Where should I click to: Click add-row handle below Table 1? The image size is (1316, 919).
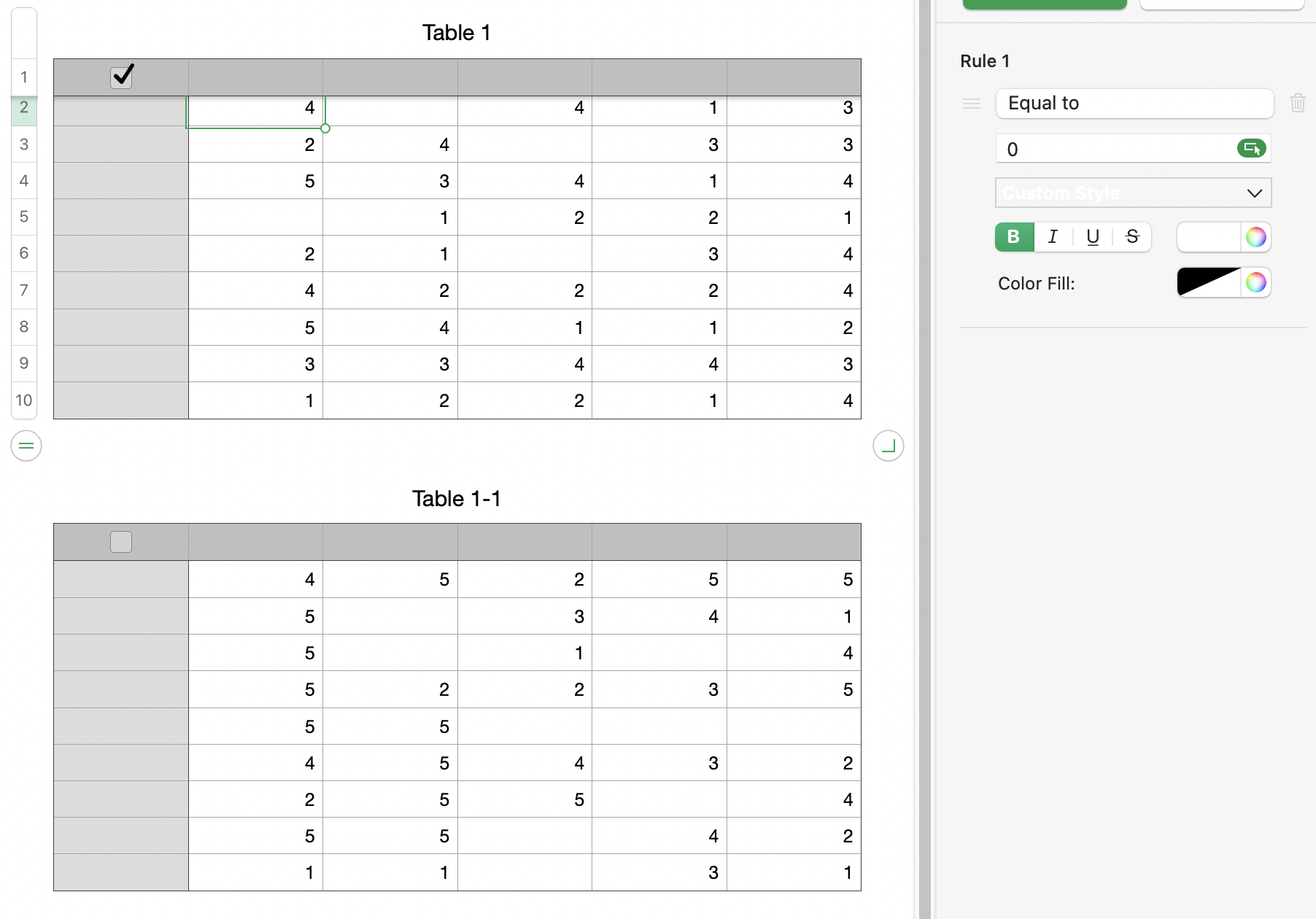coord(26,446)
